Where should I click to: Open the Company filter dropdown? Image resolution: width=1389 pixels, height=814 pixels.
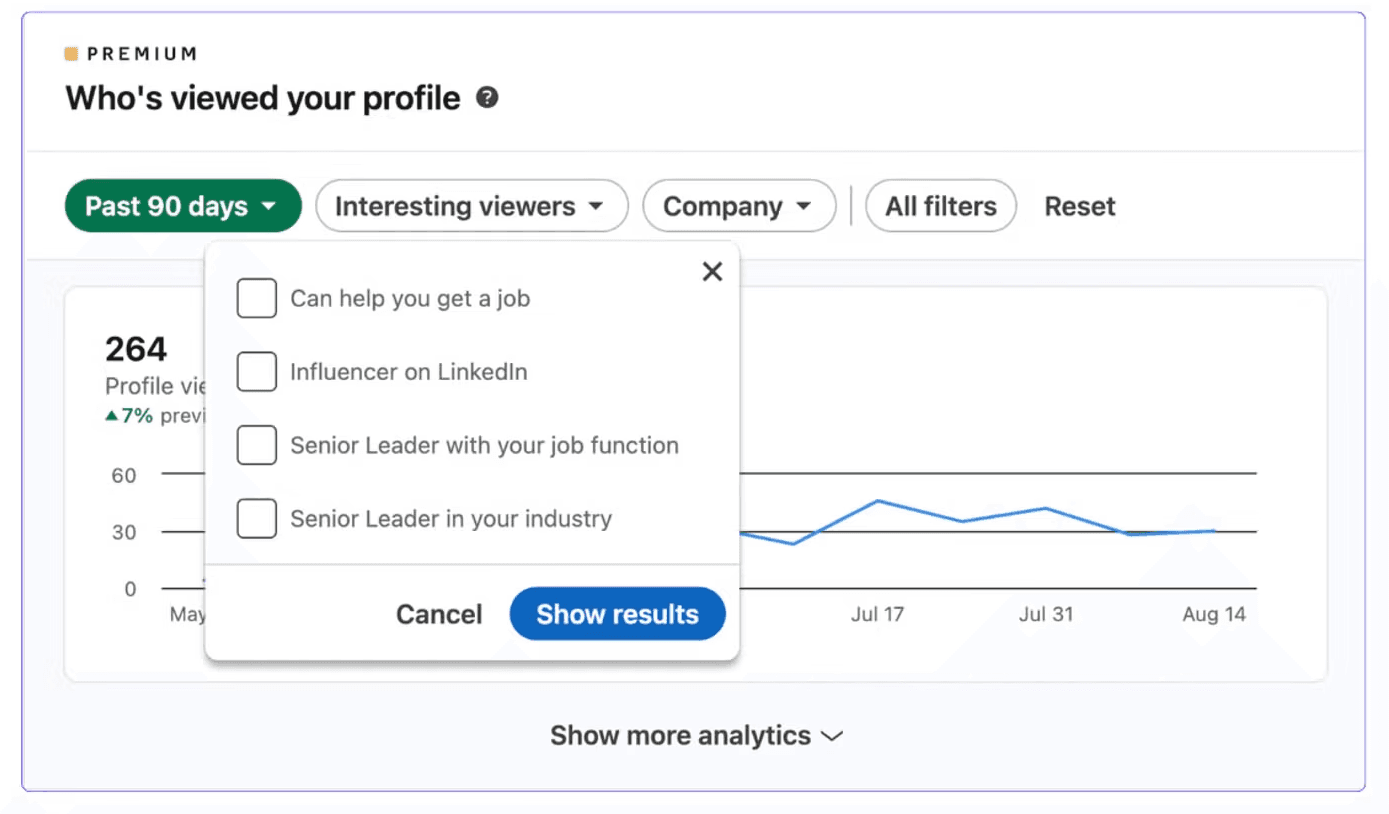[739, 206]
